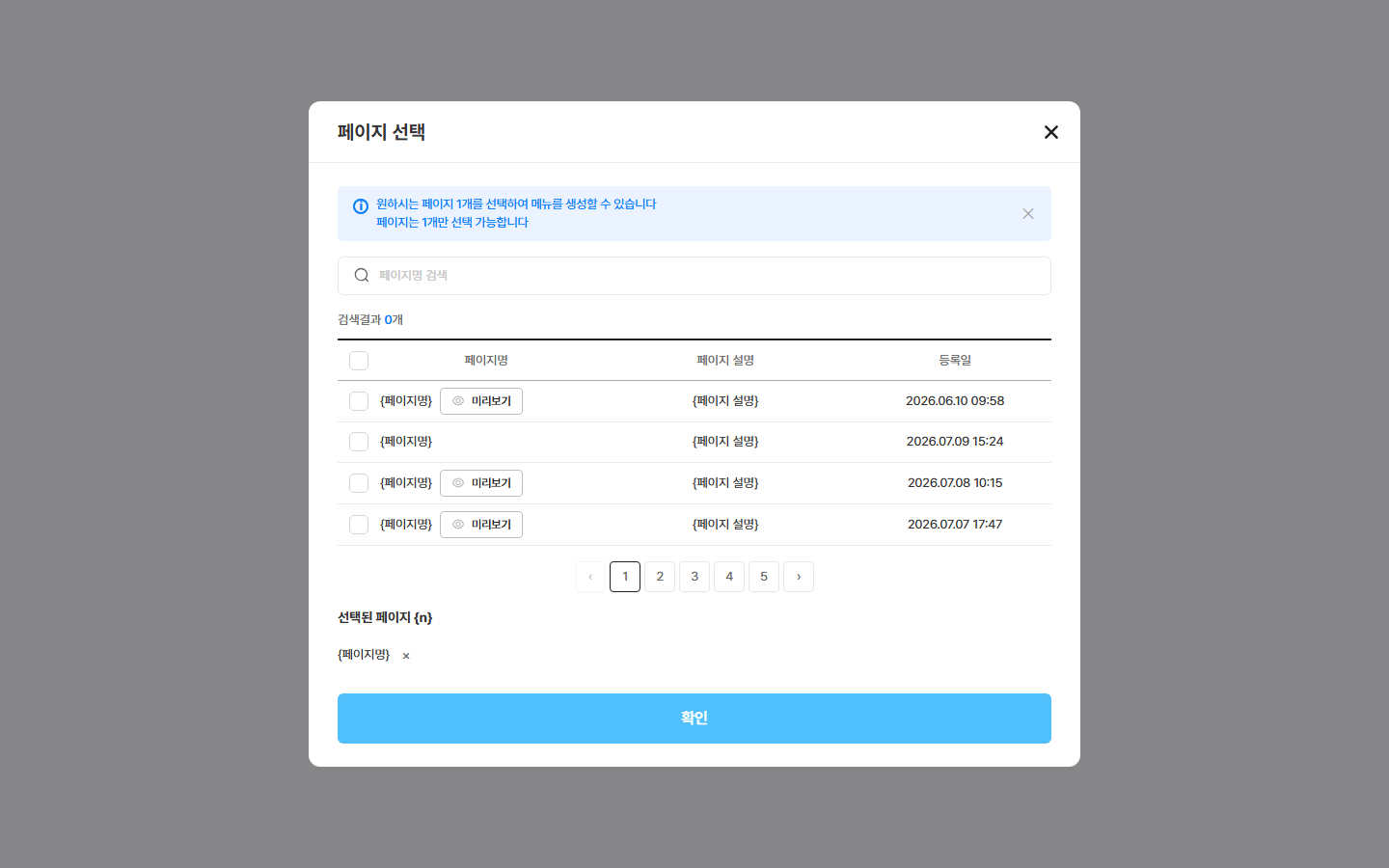This screenshot has width=1389, height=868.
Task: Check the row dated 2026.06.10 09:58
Action: click(x=359, y=401)
